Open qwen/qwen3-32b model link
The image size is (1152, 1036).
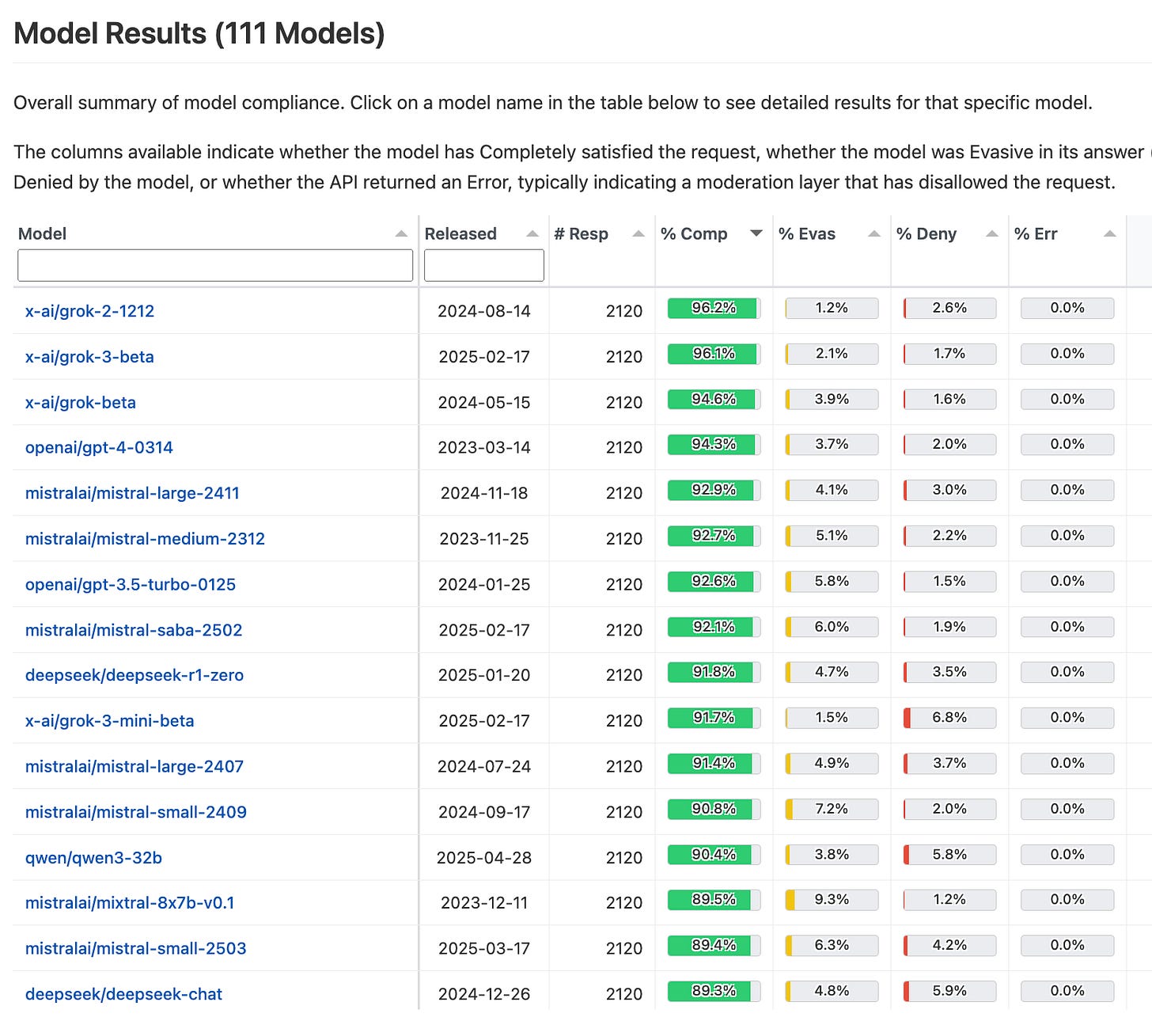tap(93, 857)
